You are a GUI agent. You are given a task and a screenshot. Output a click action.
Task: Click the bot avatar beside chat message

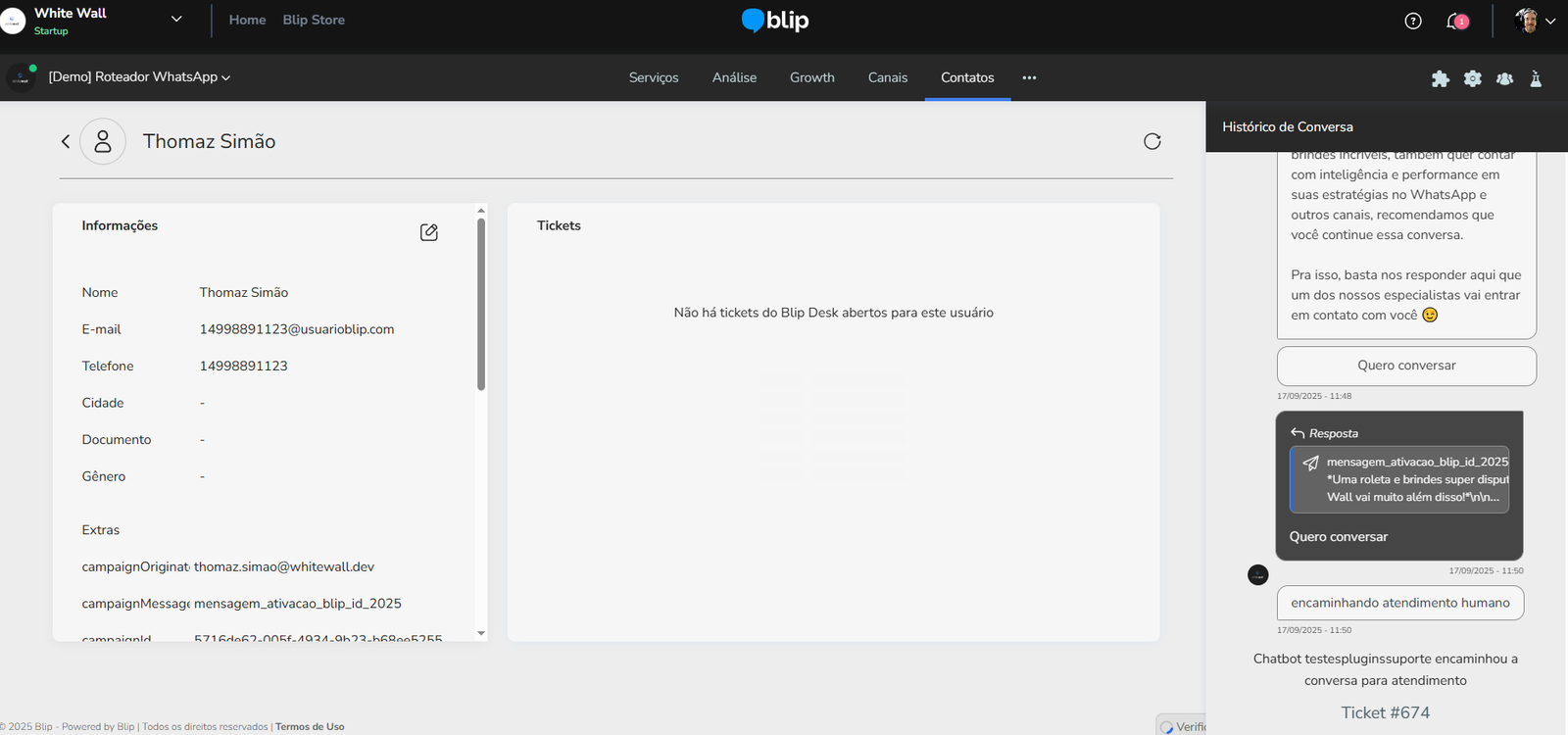click(1258, 575)
